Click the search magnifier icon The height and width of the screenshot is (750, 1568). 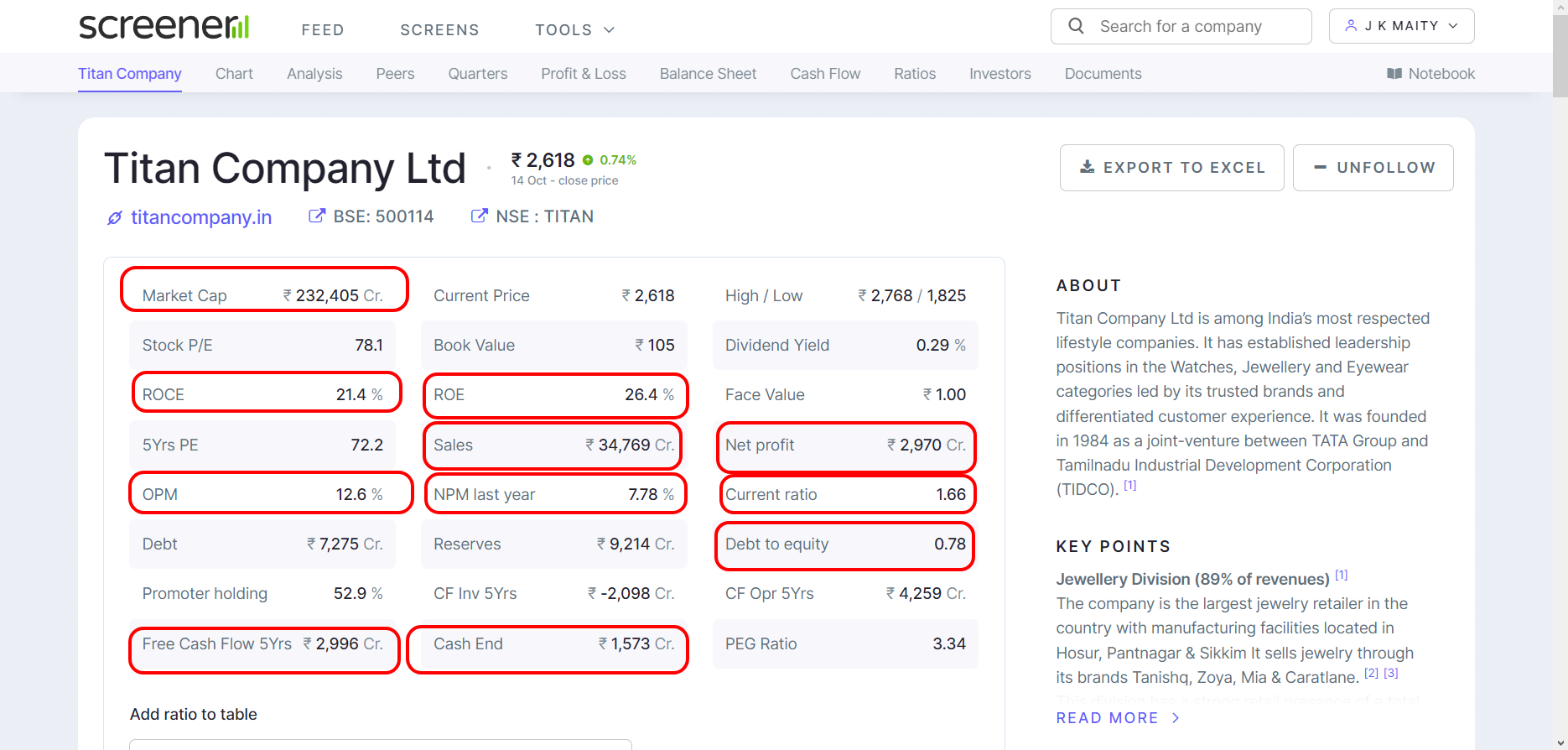(1076, 26)
